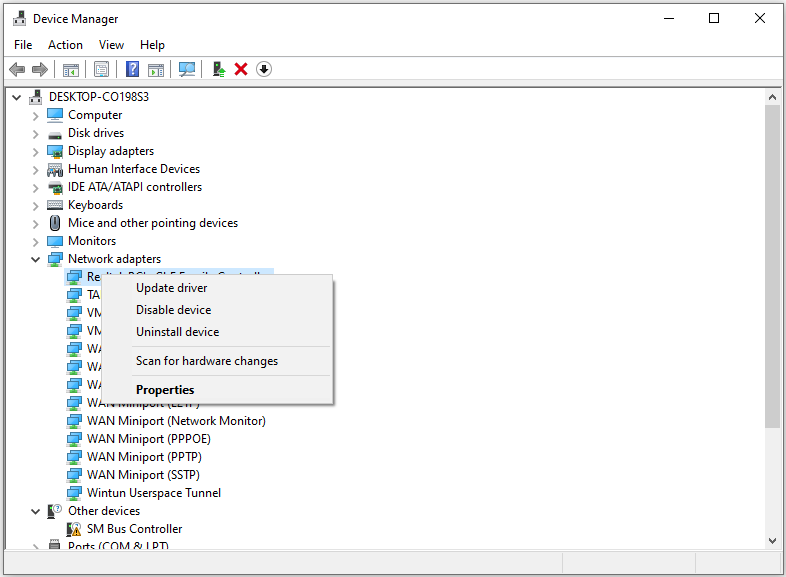This screenshot has height=577, width=786.
Task: Expand the Display adapters category
Action: point(36,152)
